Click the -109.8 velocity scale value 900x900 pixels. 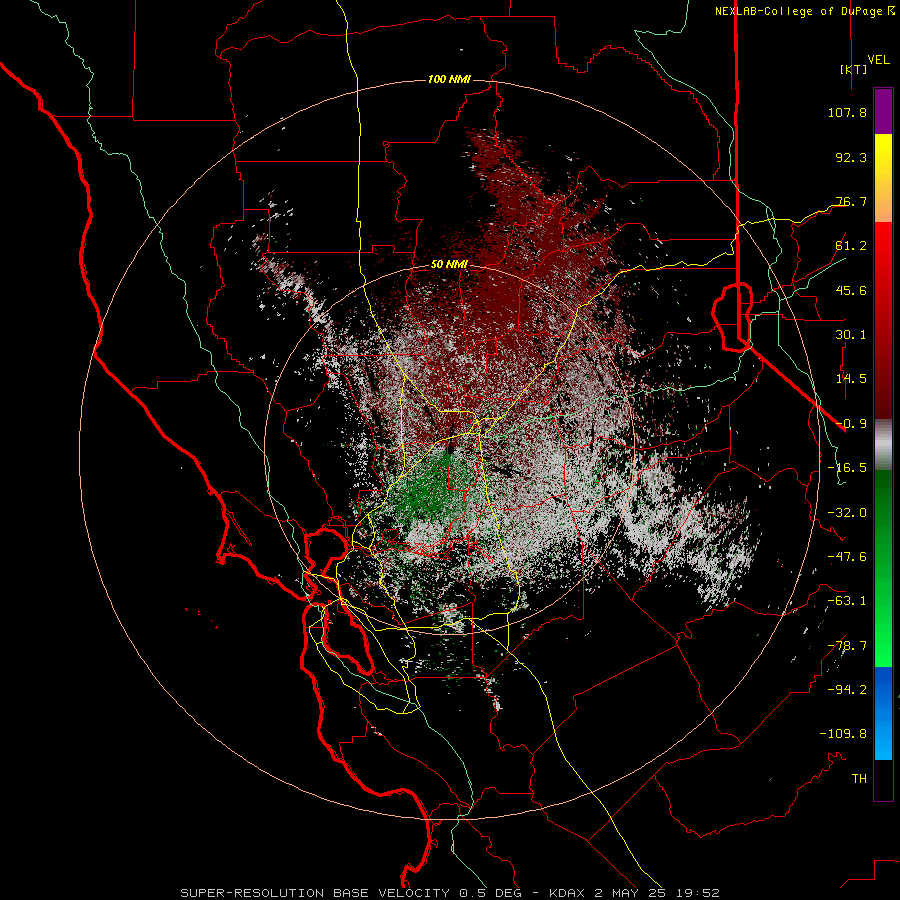[x=843, y=734]
